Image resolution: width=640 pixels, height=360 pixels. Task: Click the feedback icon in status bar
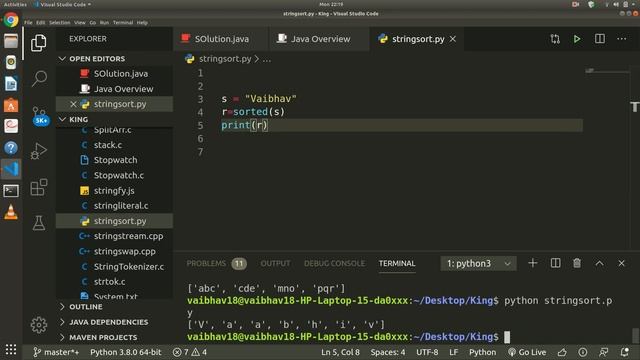(x=603, y=352)
